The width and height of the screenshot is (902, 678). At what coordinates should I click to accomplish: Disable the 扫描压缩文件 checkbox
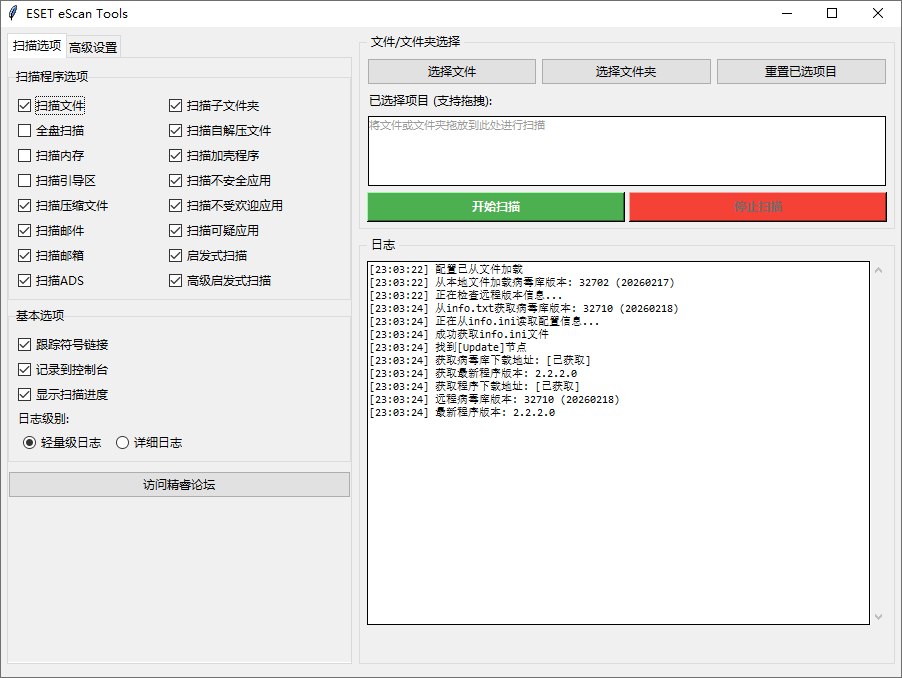click(x=23, y=205)
